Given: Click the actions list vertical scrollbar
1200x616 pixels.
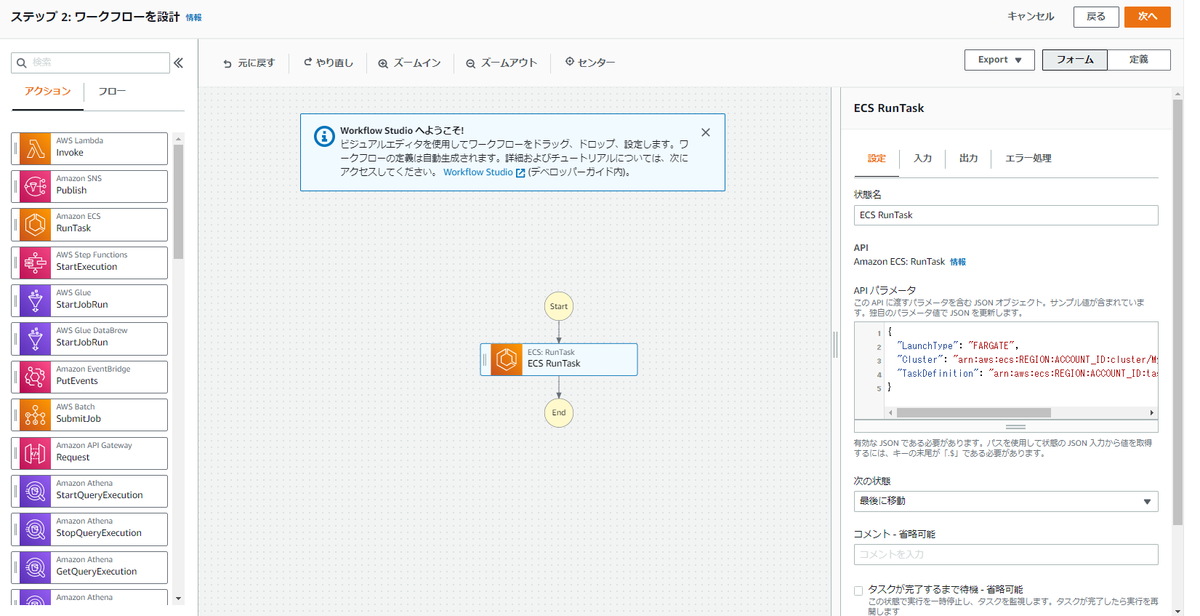Looking at the screenshot, I should pyautogui.click(x=178, y=202).
